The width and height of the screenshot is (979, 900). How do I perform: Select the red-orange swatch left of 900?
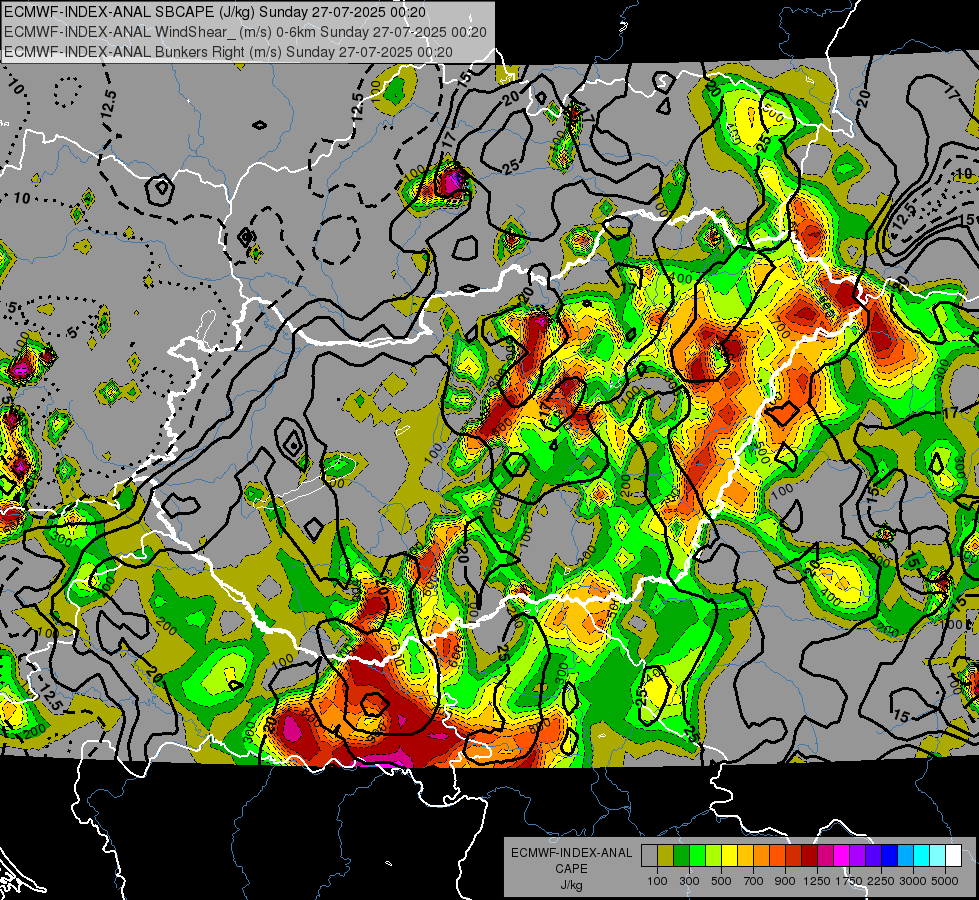777,856
